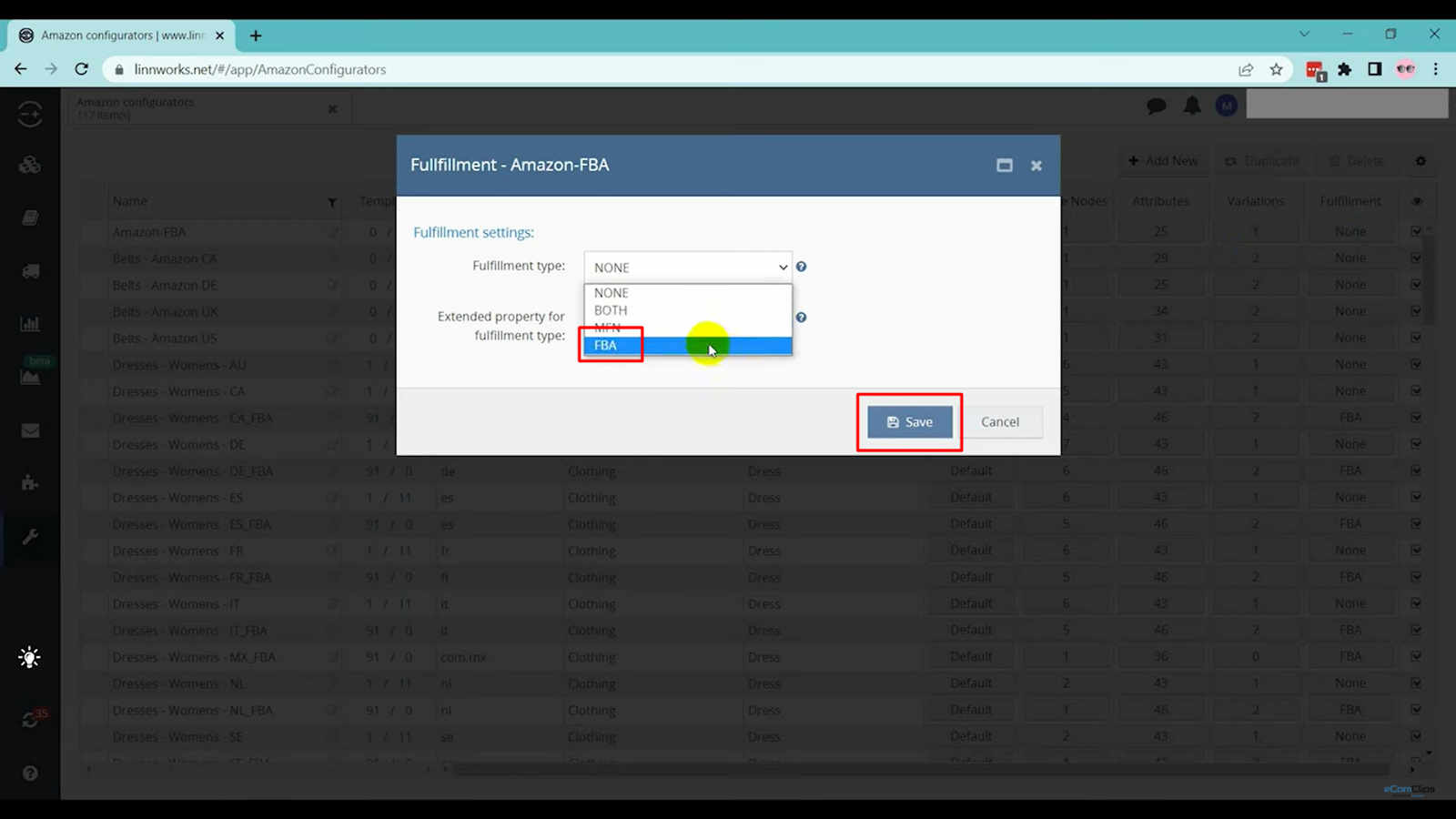Open the bar chart reports sidebar icon
1456x819 pixels.
[x=30, y=324]
